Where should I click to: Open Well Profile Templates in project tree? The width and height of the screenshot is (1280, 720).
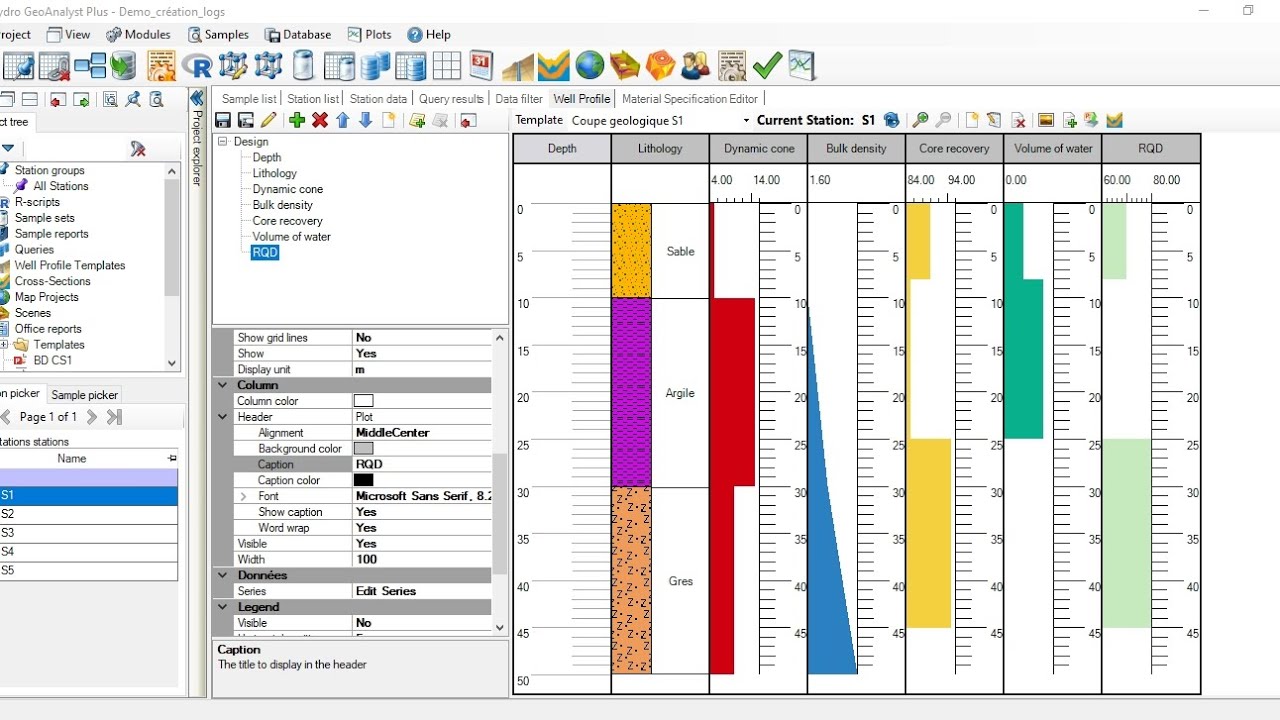pyautogui.click(x=70, y=265)
